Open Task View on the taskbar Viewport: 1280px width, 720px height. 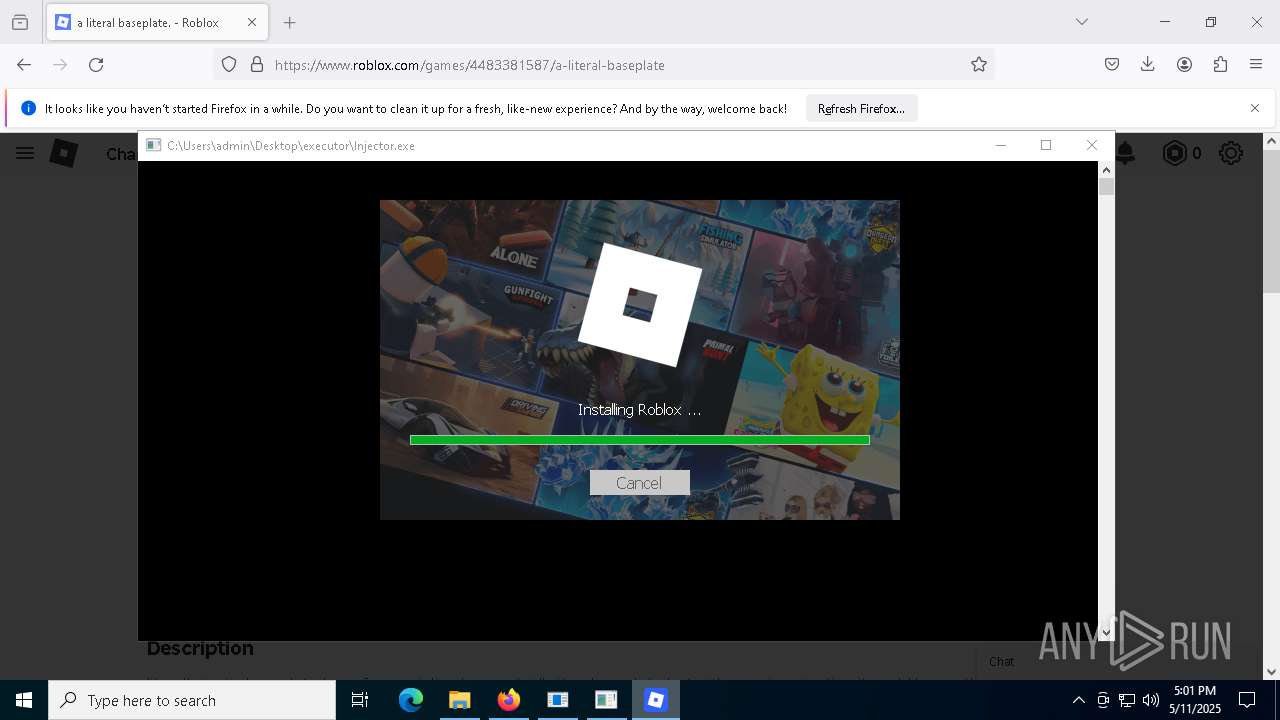[360, 700]
